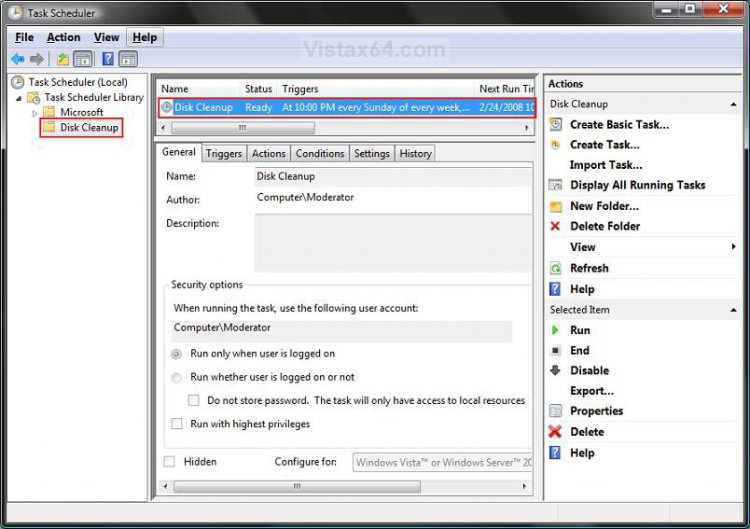Viewport: 750px width, 529px height.
Task: Click the Export... action link
Action: coord(592,391)
